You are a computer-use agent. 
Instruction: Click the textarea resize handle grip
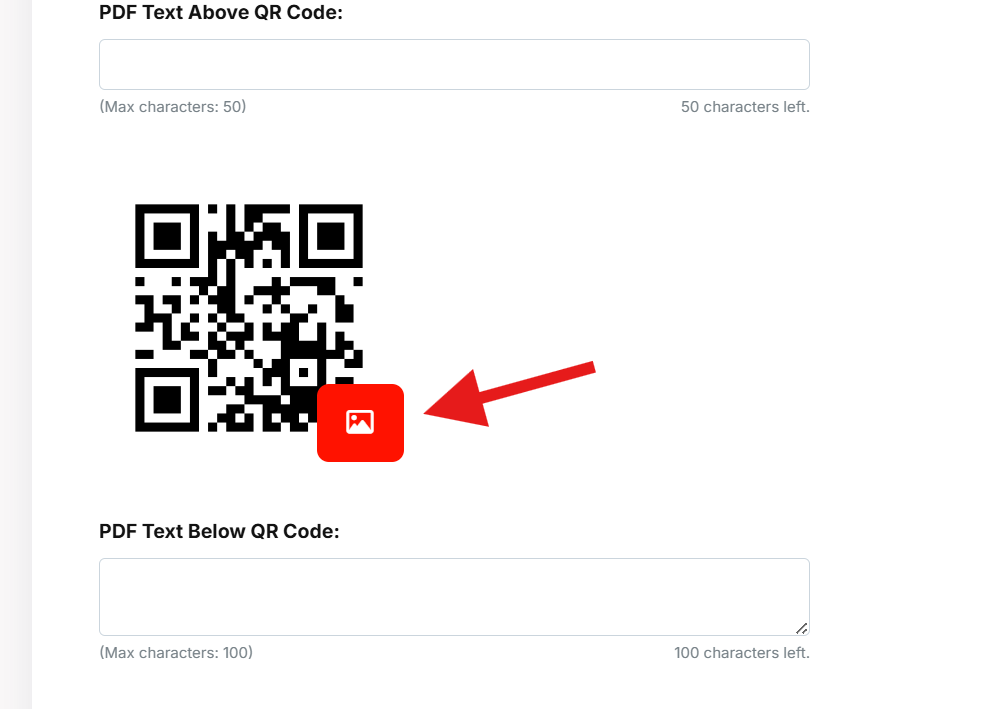point(801,628)
